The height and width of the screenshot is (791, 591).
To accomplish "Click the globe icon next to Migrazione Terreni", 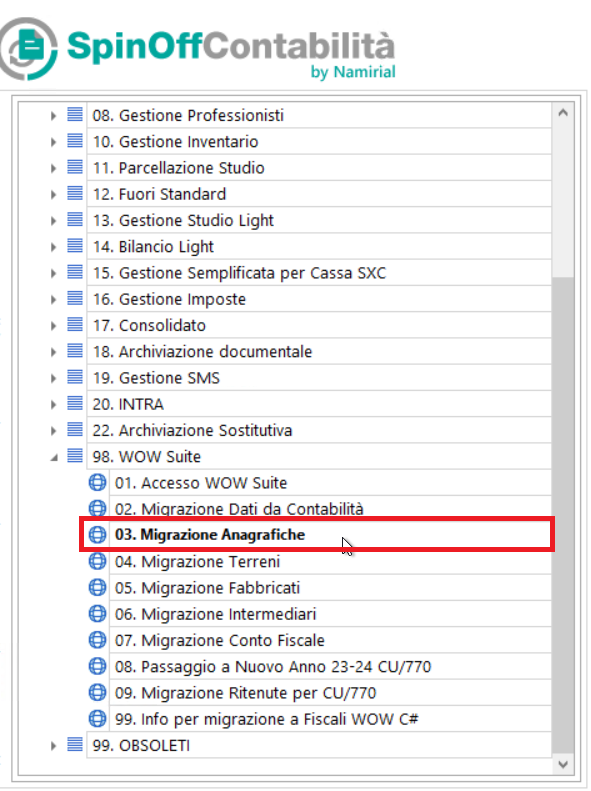I will pyautogui.click(x=97, y=561).
